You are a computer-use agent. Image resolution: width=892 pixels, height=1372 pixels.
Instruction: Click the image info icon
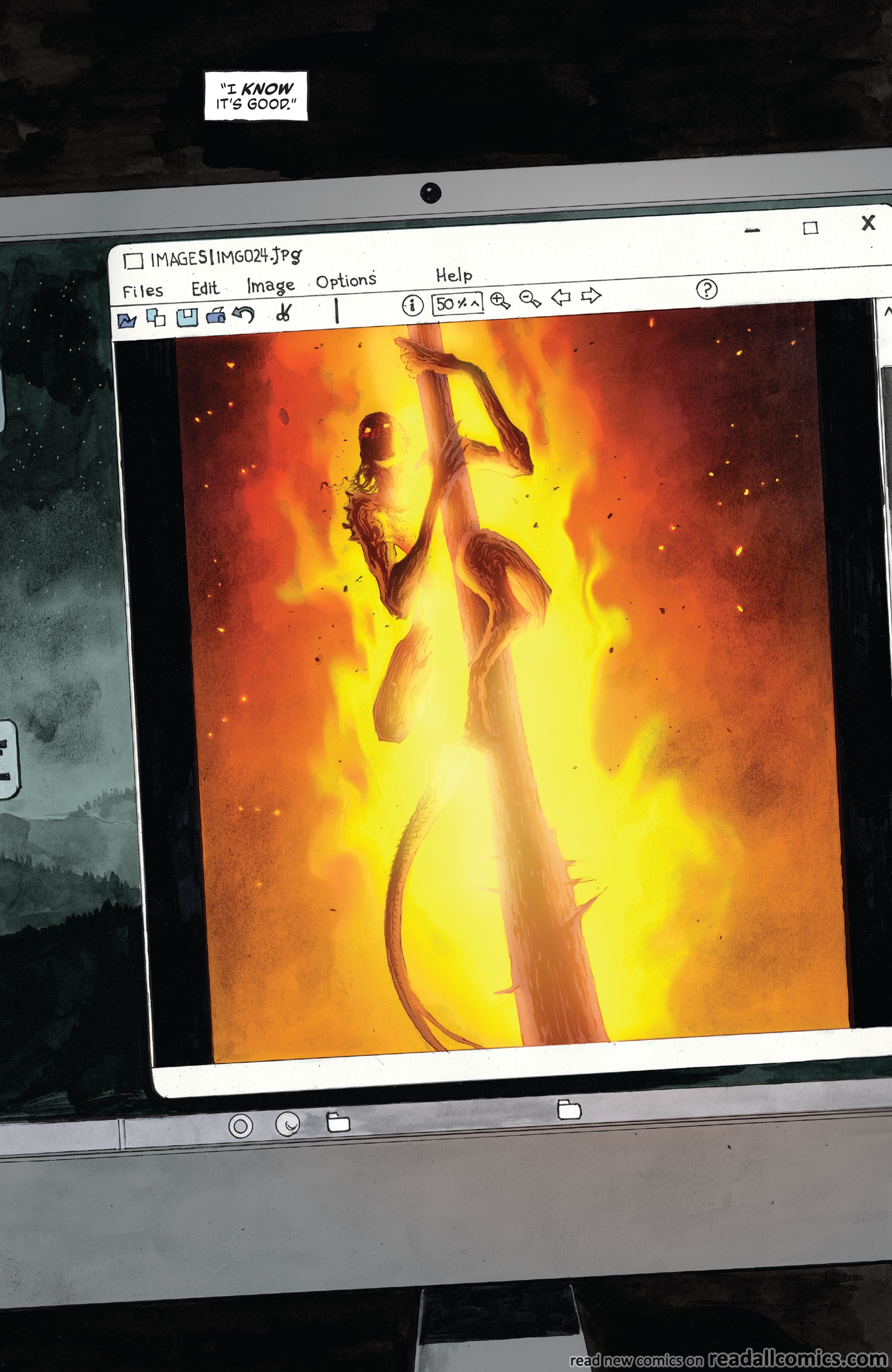coord(412,305)
